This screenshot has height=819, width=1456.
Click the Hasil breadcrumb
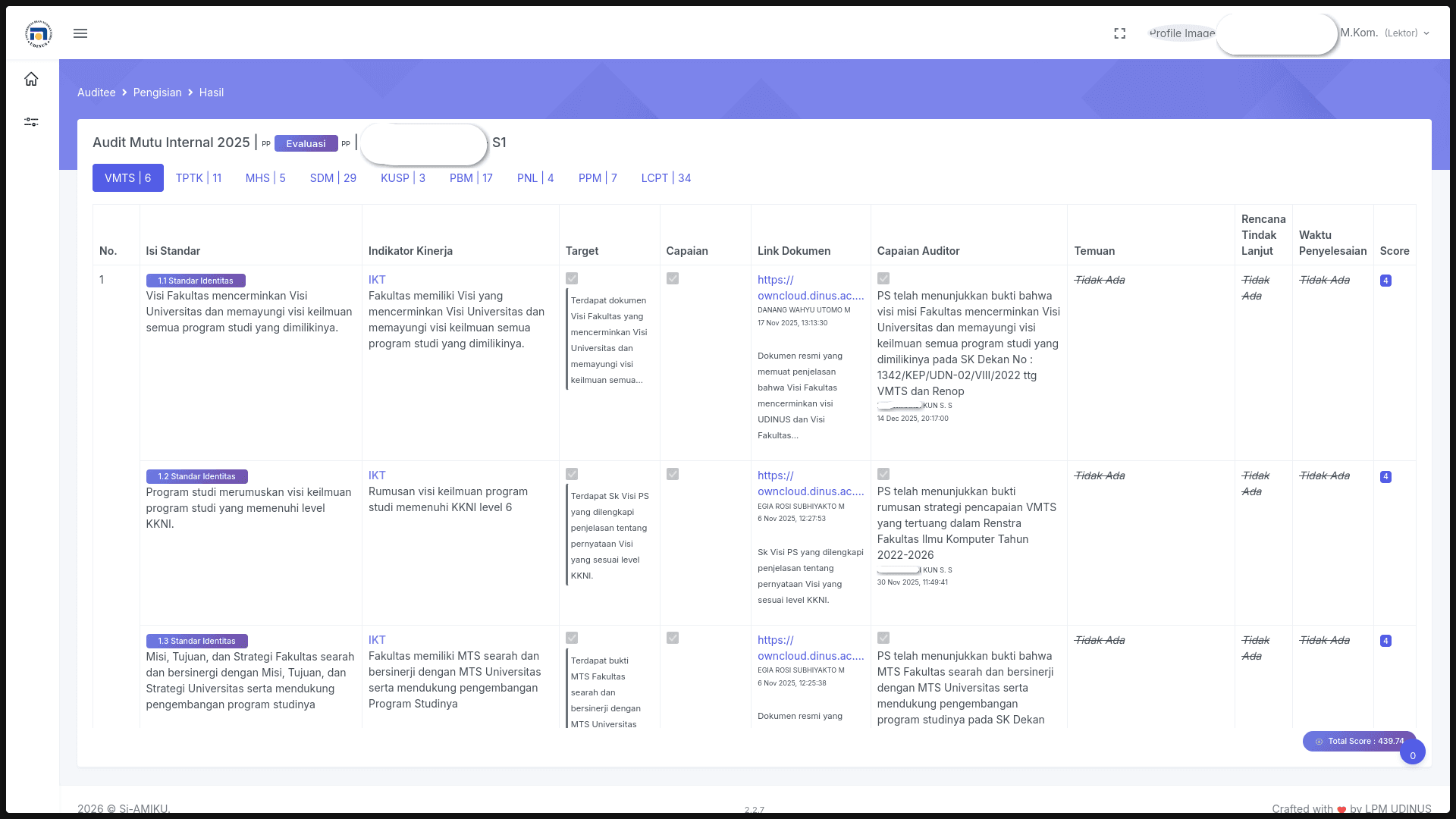tap(212, 93)
